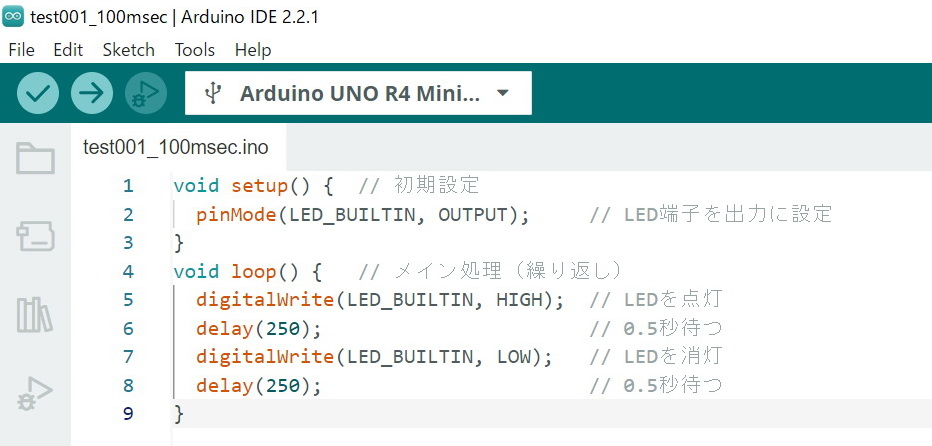Open the Tools menu
The image size is (932, 446).
point(194,50)
